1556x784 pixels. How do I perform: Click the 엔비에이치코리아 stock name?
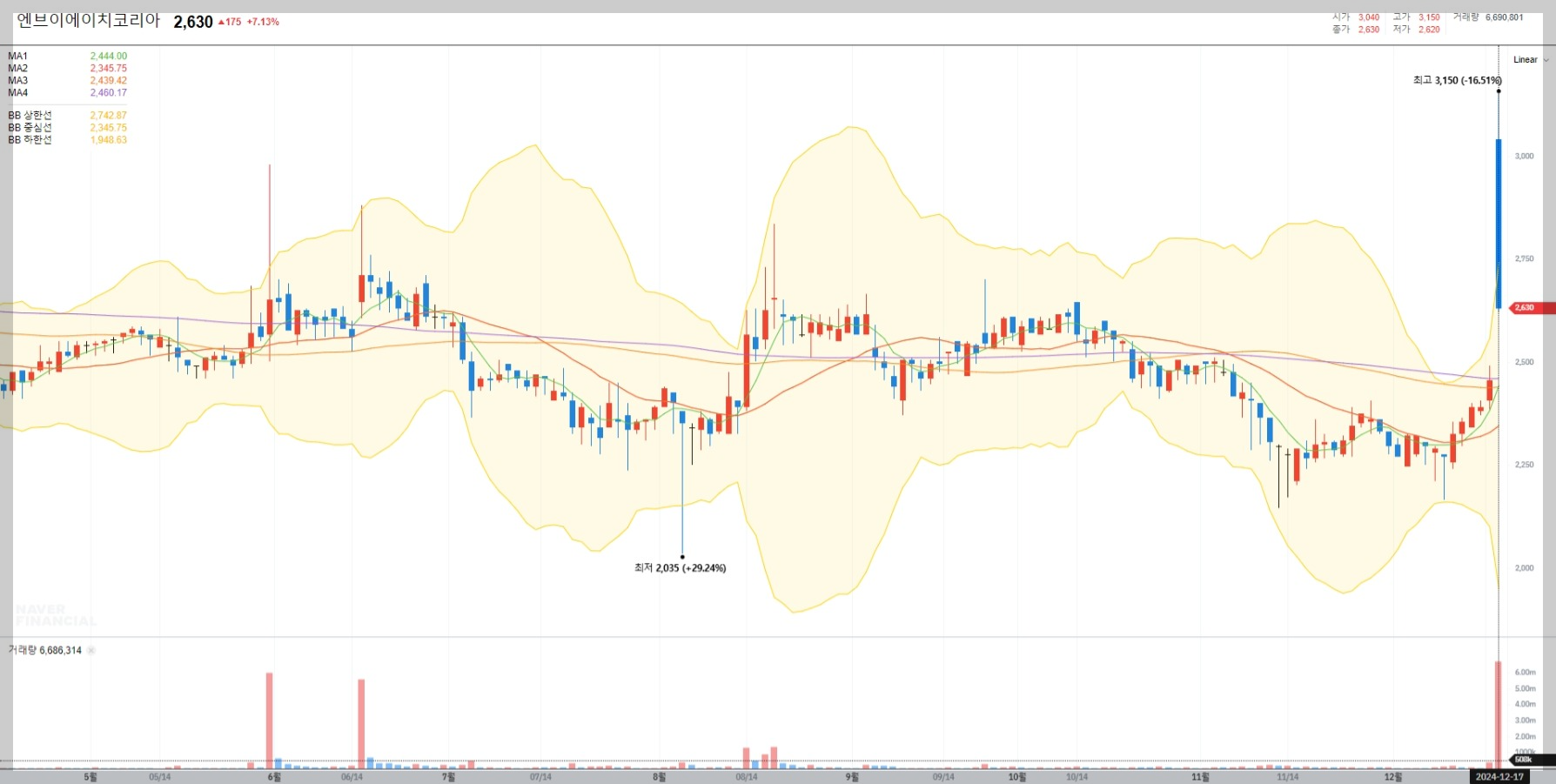pyautogui.click(x=89, y=21)
